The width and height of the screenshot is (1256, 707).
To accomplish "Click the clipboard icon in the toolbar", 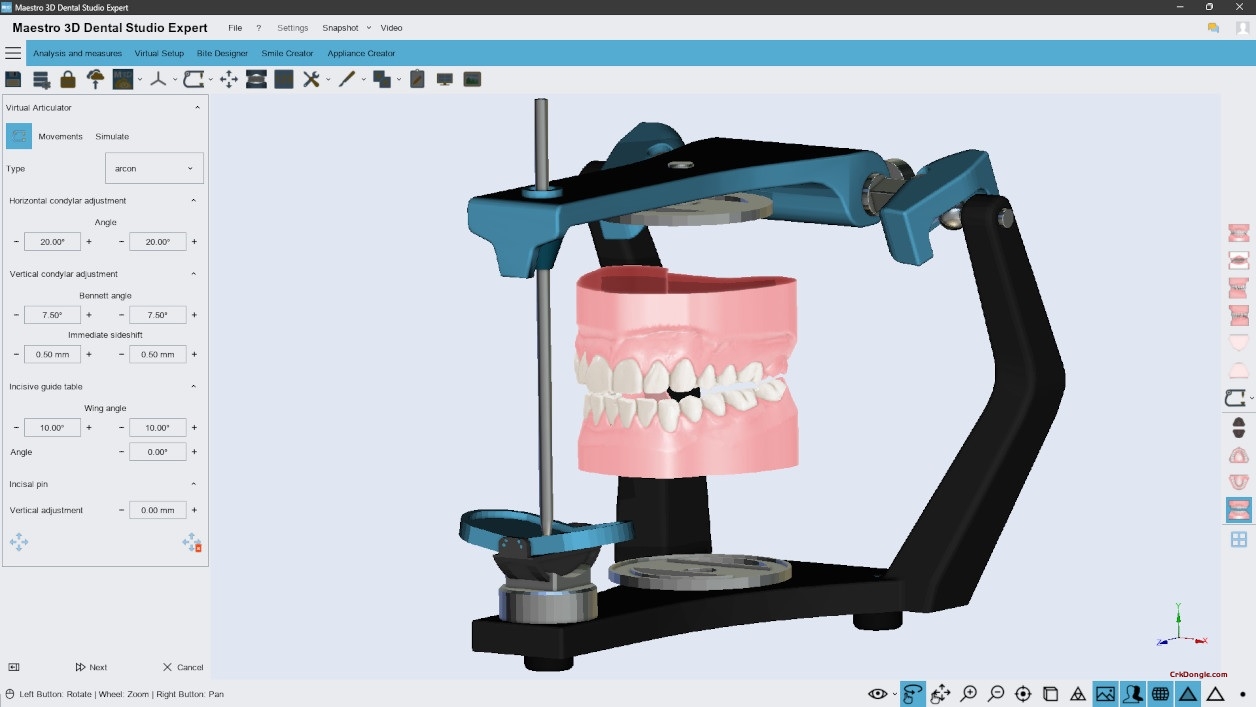I will point(417,79).
